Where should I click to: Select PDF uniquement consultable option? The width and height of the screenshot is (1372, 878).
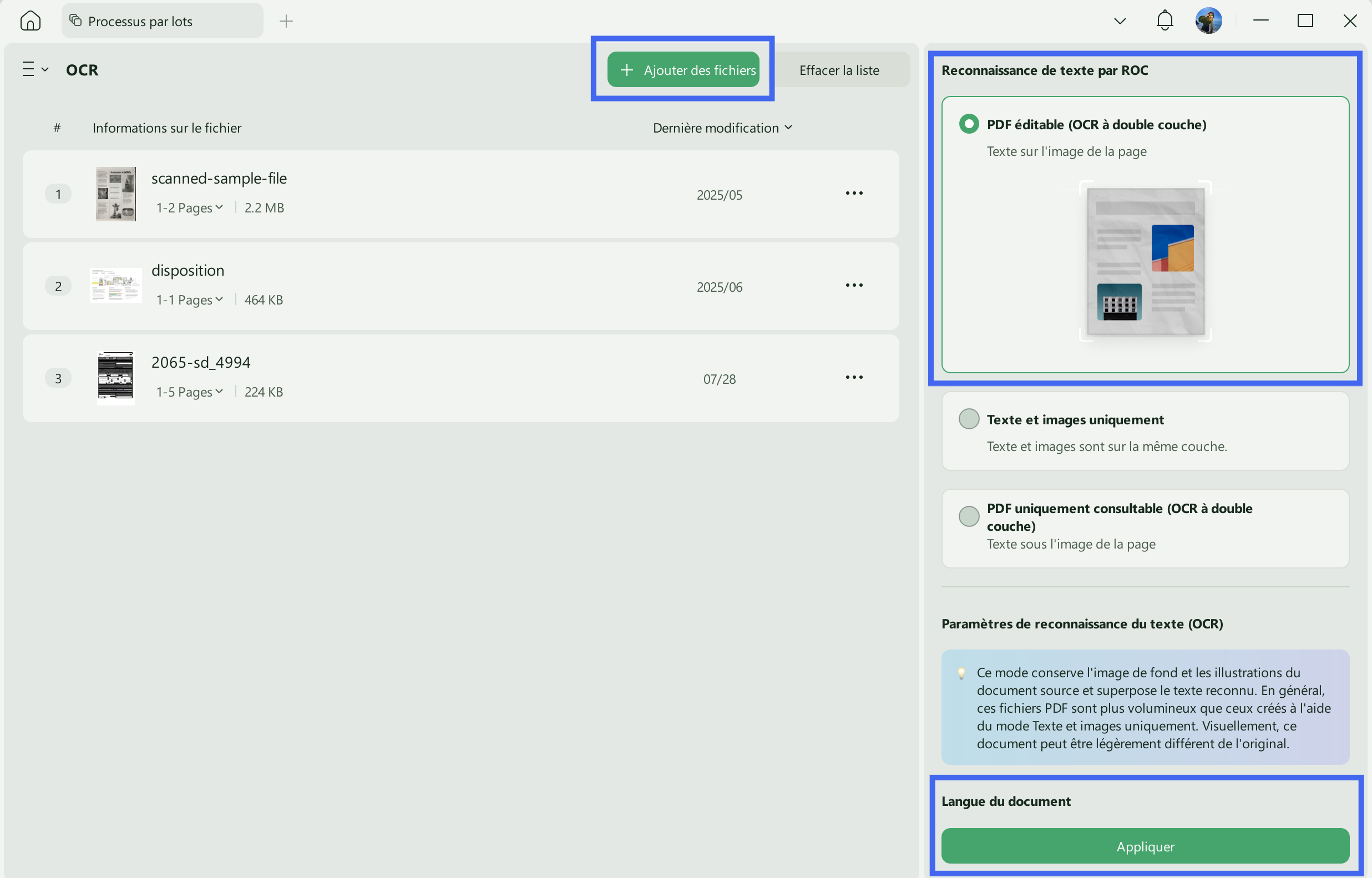tap(969, 516)
